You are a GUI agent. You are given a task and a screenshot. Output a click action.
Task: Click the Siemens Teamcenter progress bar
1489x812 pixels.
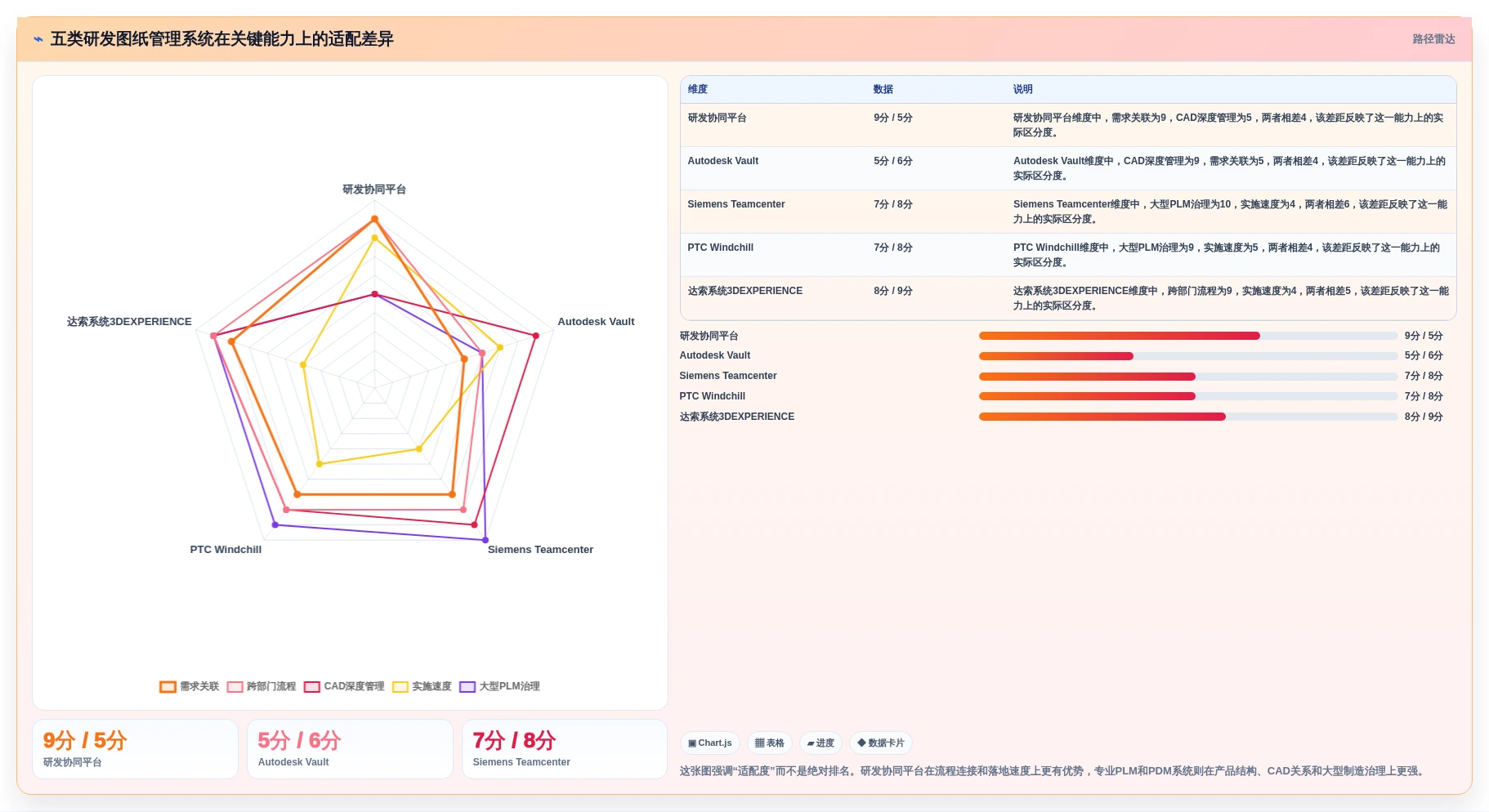click(1188, 377)
